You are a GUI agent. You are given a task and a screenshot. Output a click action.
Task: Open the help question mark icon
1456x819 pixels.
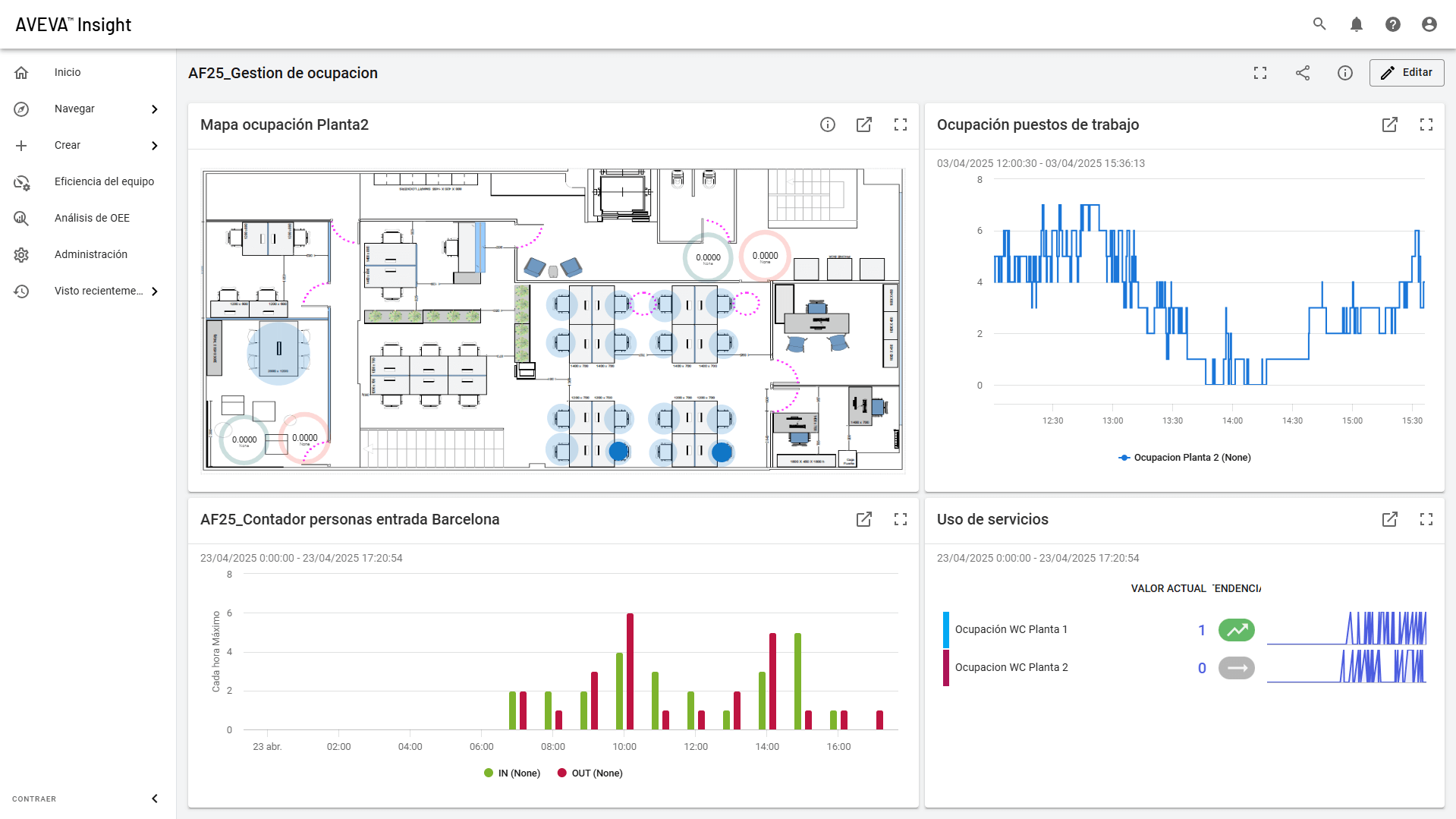coord(1393,24)
